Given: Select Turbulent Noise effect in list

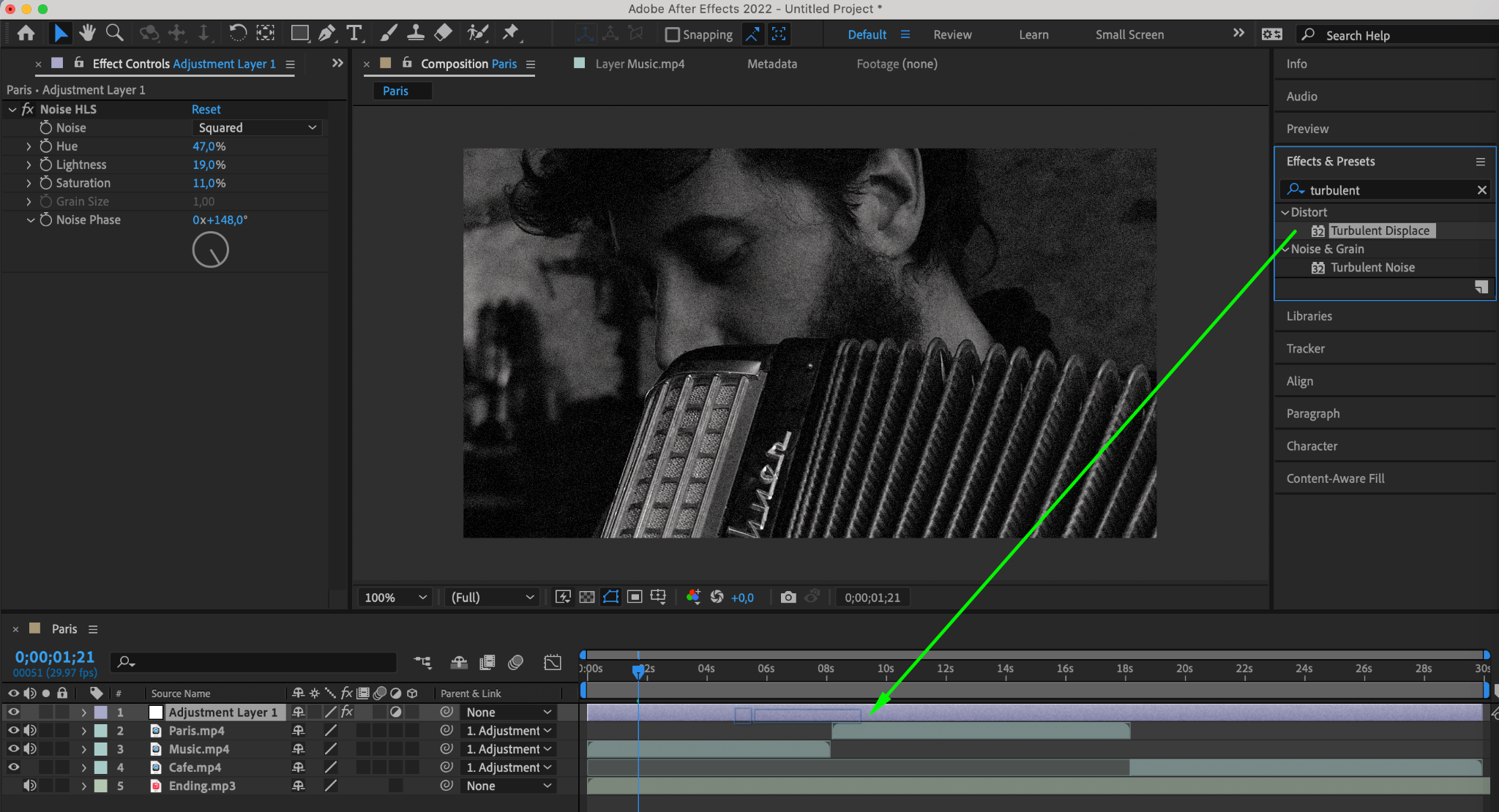Looking at the screenshot, I should coord(1372,268).
